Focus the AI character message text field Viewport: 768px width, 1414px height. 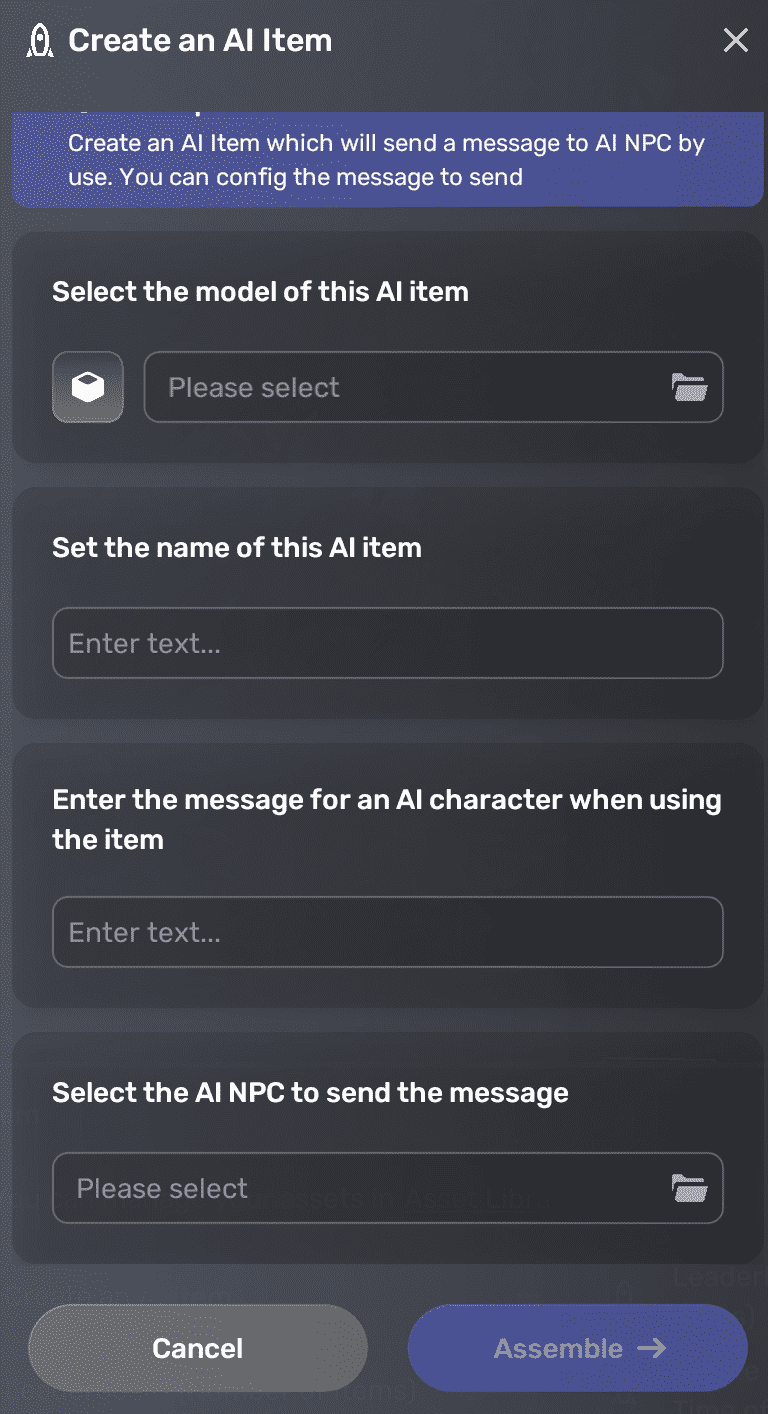[387, 932]
